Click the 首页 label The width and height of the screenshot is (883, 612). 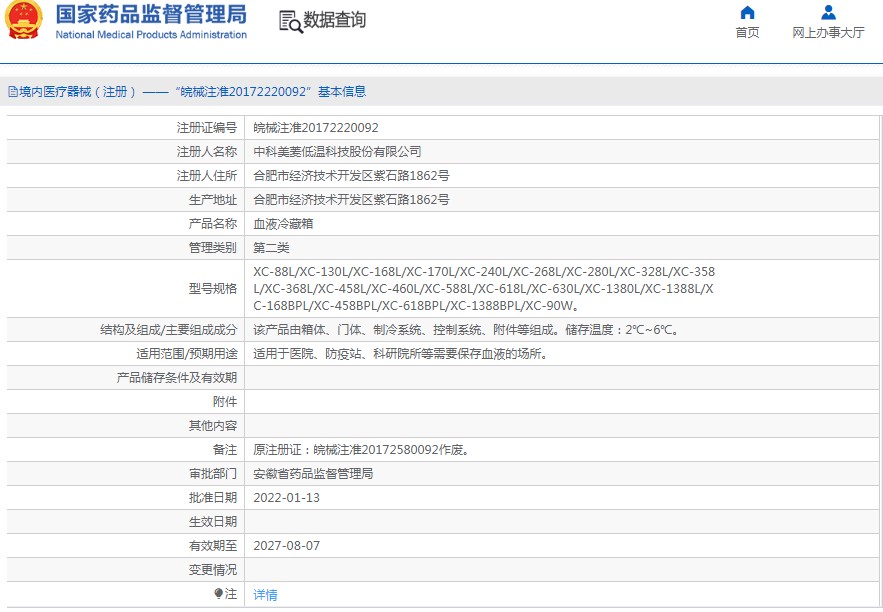747,33
